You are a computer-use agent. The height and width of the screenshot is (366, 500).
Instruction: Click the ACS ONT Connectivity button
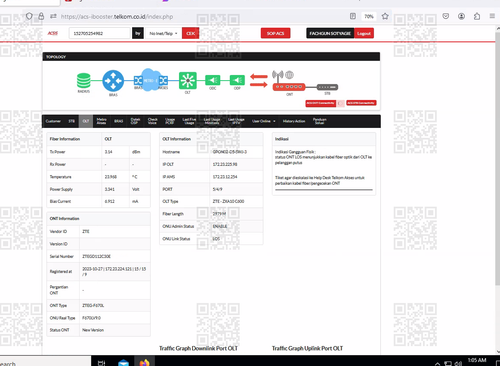(x=321, y=103)
